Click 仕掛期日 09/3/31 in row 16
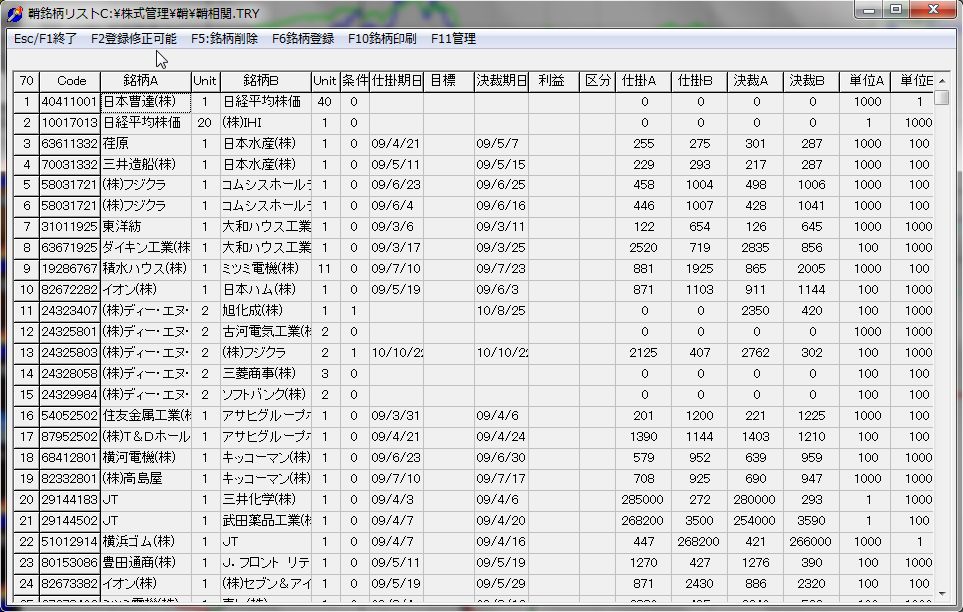963x612 pixels. pos(396,416)
